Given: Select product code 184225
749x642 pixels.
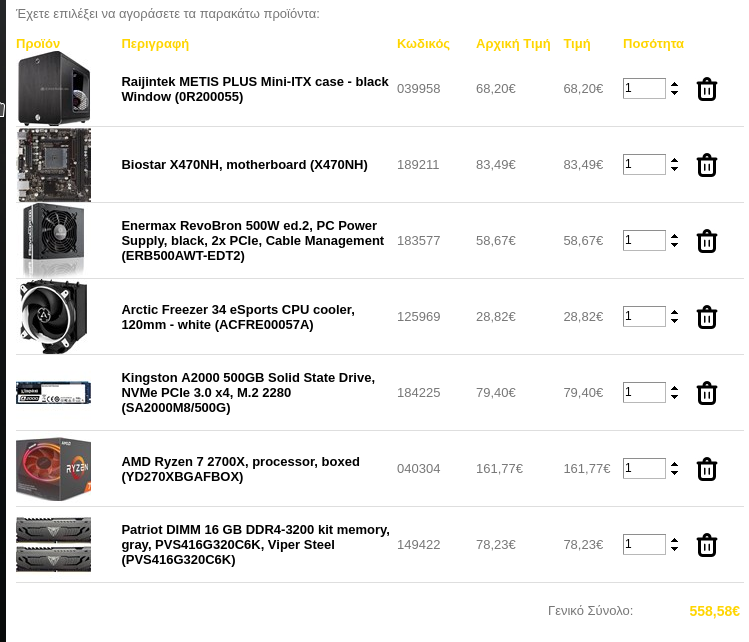Looking at the screenshot, I should tap(418, 393).
